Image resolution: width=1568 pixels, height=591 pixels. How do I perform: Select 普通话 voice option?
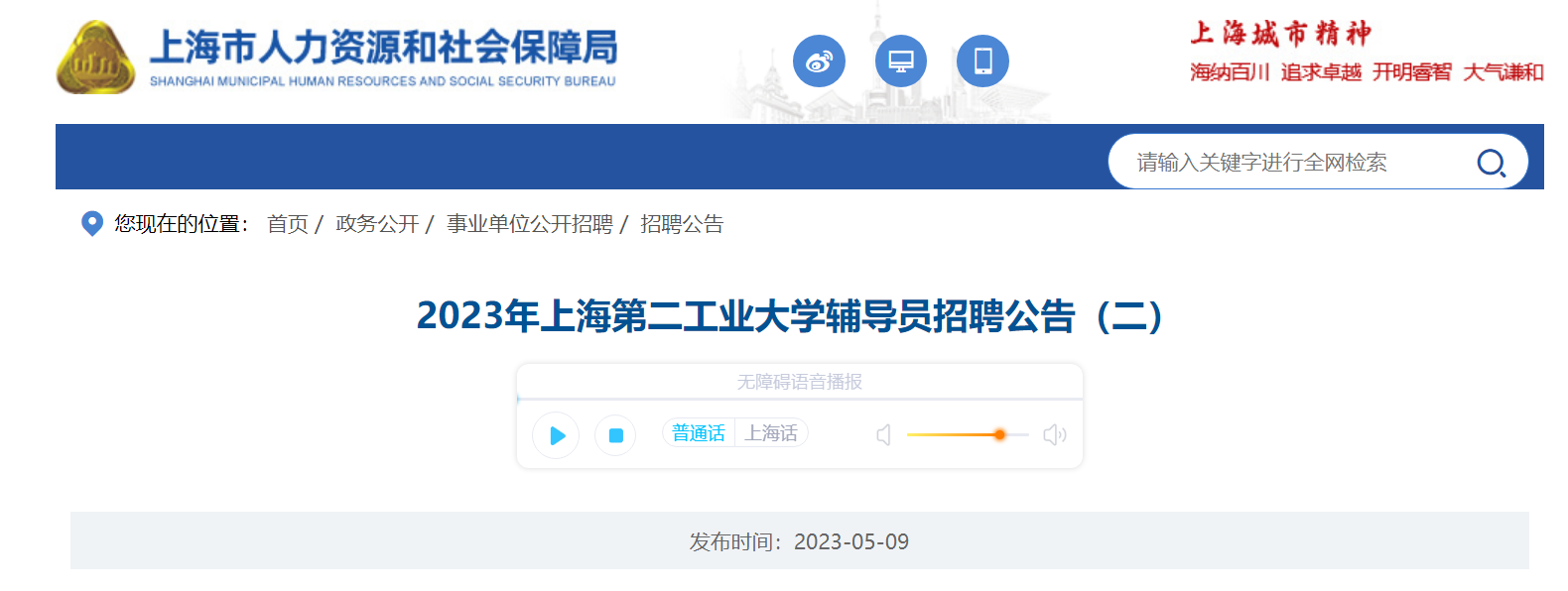click(699, 433)
